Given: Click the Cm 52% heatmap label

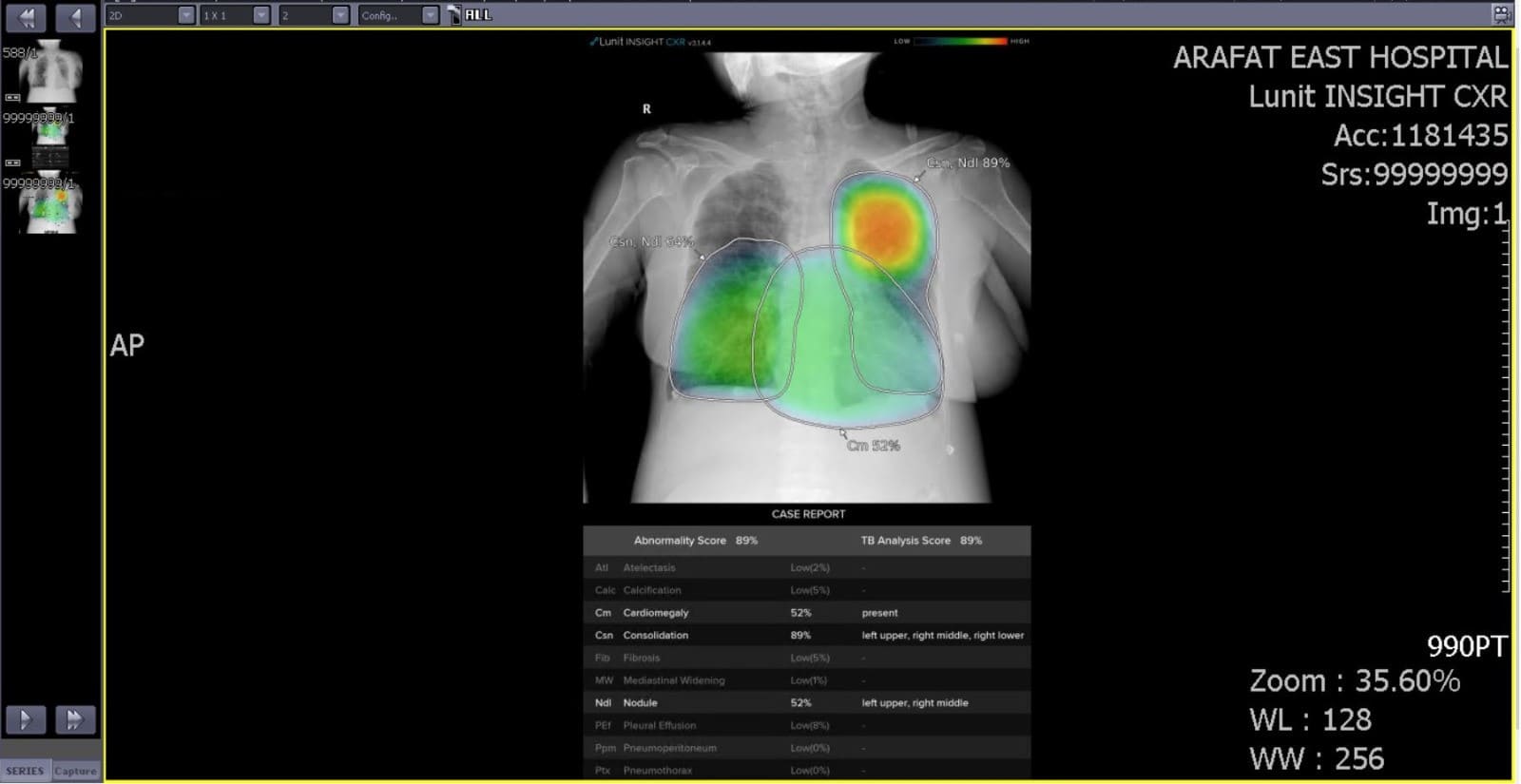Looking at the screenshot, I should pyautogui.click(x=873, y=445).
